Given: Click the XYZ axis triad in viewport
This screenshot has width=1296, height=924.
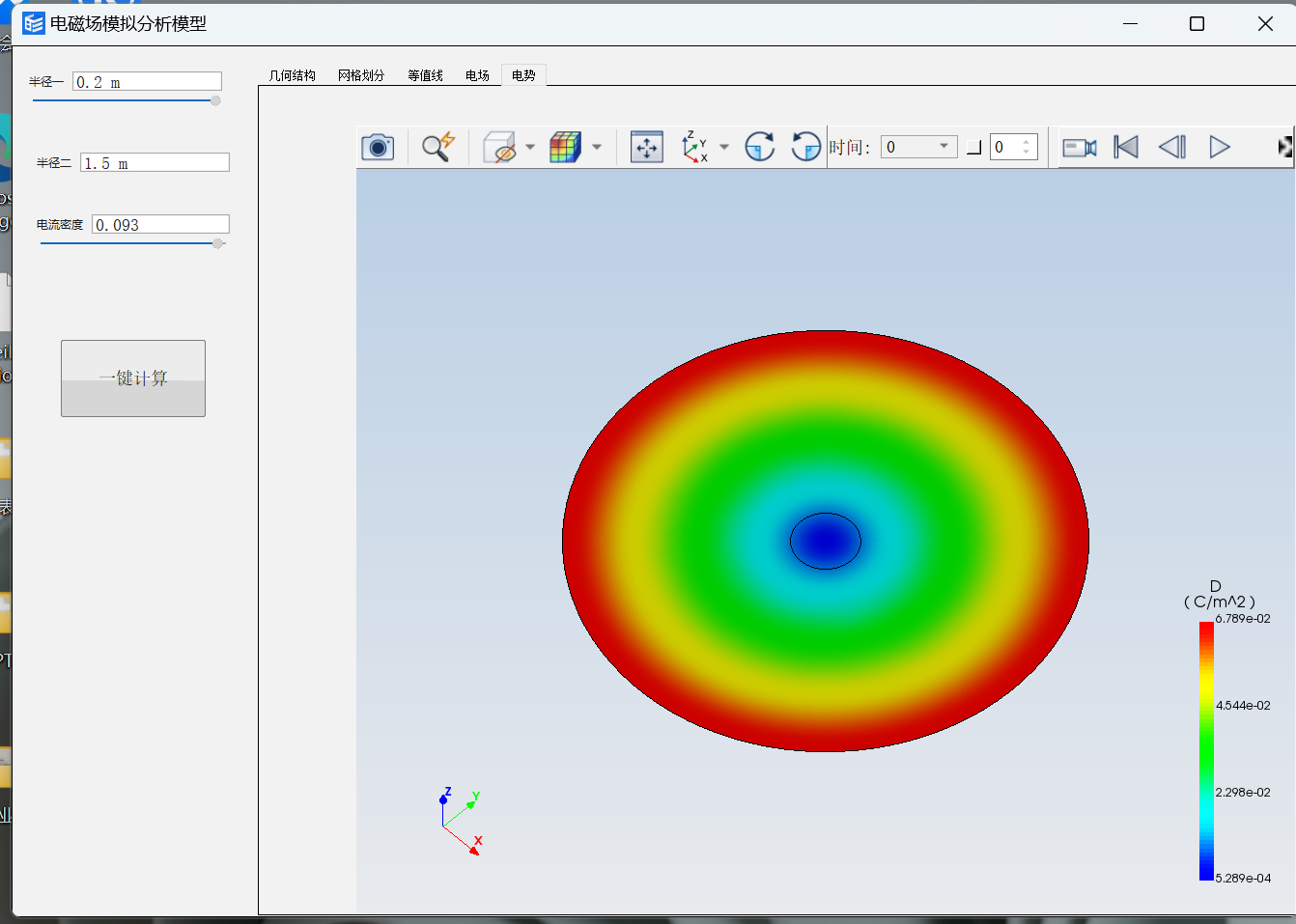Looking at the screenshot, I should point(461,822).
